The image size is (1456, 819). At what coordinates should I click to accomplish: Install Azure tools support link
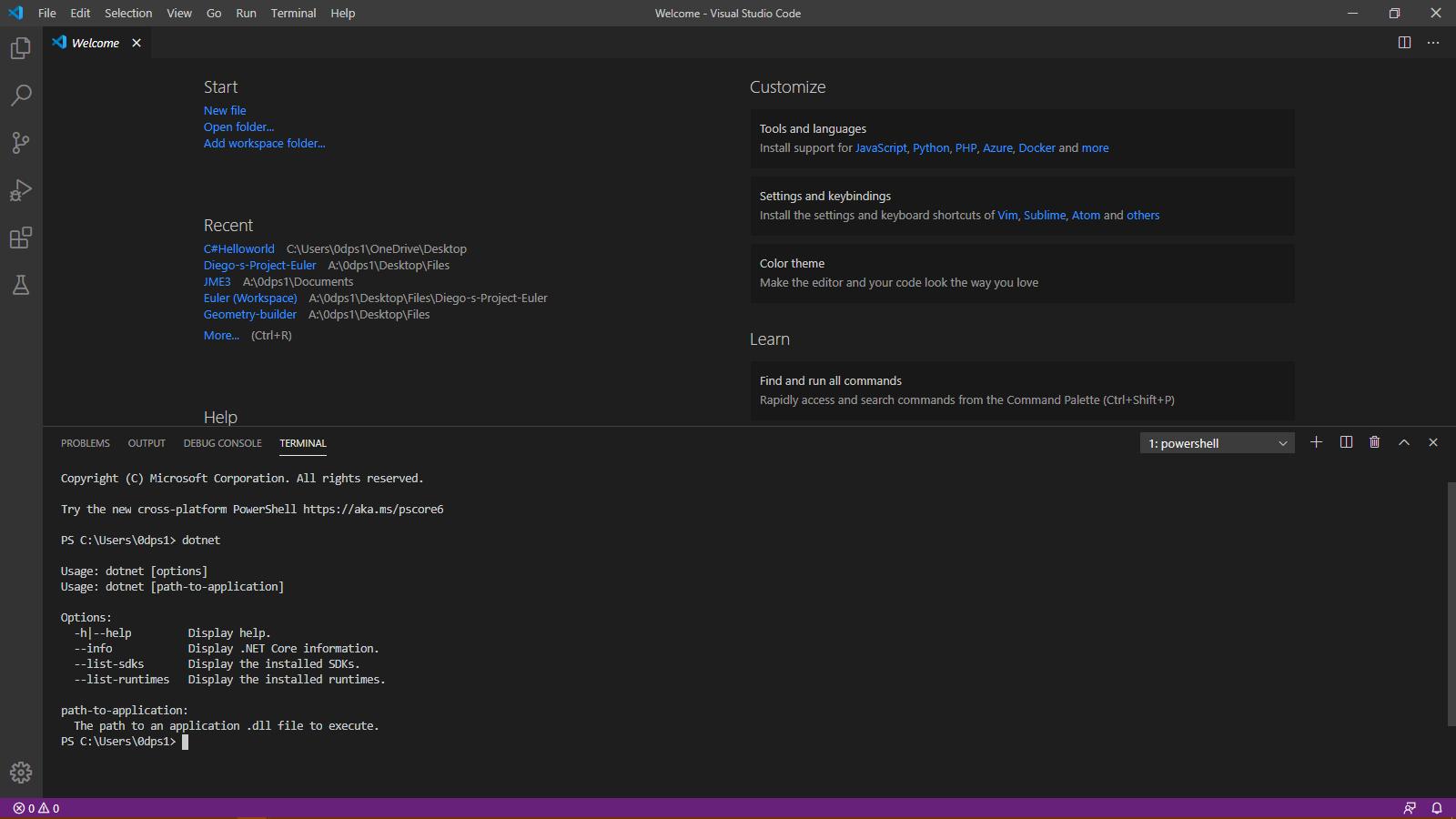pyautogui.click(x=997, y=147)
